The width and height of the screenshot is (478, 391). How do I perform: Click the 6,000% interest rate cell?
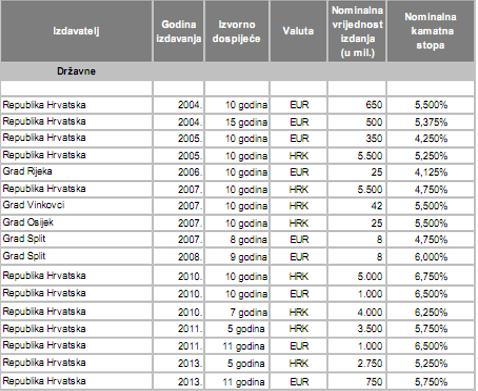click(431, 257)
